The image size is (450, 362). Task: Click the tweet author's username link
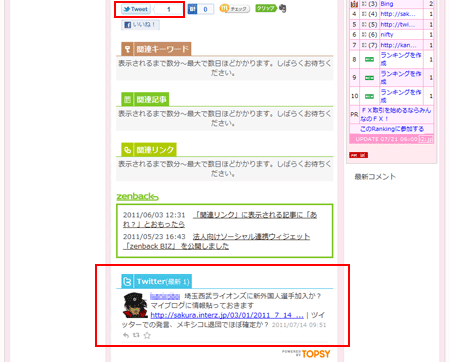165,296
